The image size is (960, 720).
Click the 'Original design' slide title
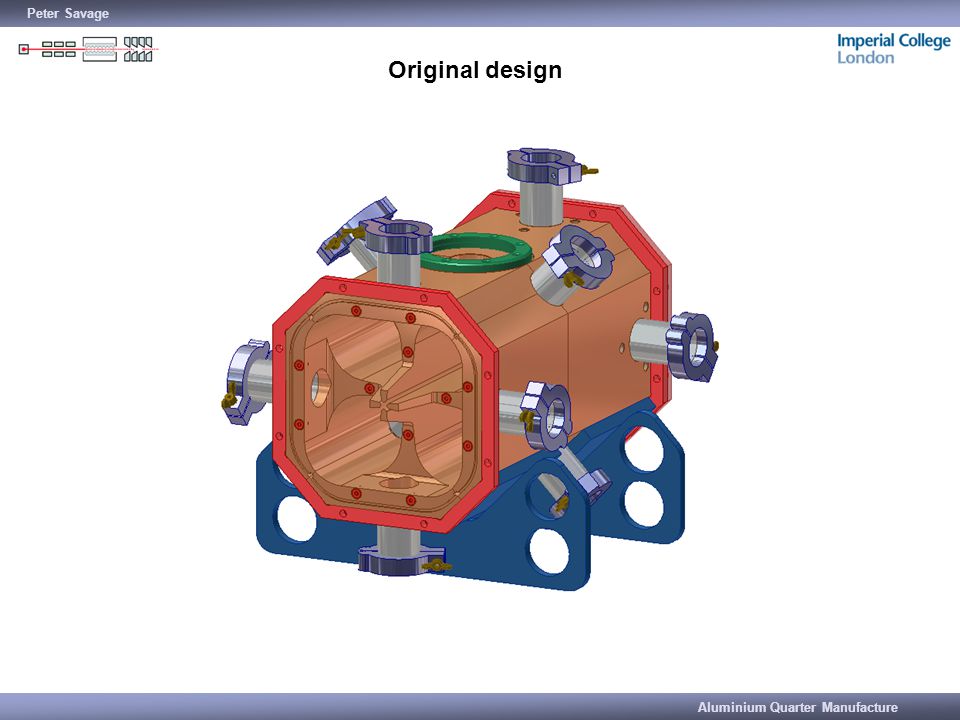click(x=474, y=70)
